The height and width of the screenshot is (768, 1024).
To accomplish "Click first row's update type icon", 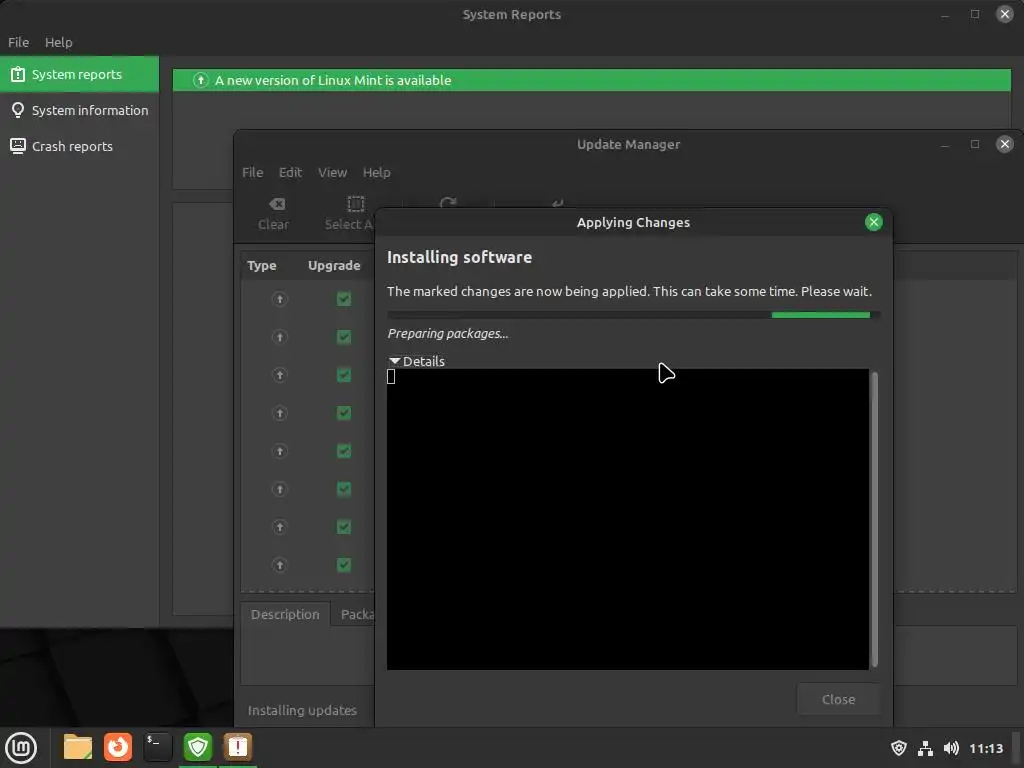I will (x=280, y=299).
